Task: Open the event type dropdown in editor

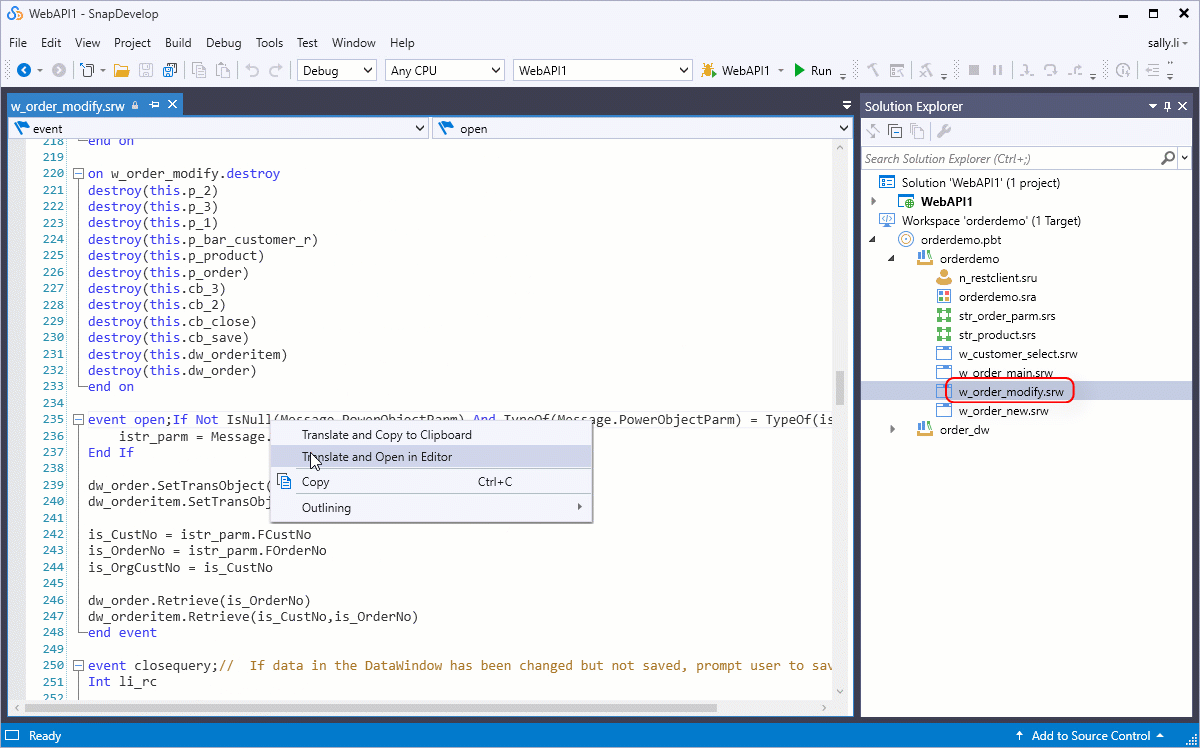Action: click(x=420, y=128)
